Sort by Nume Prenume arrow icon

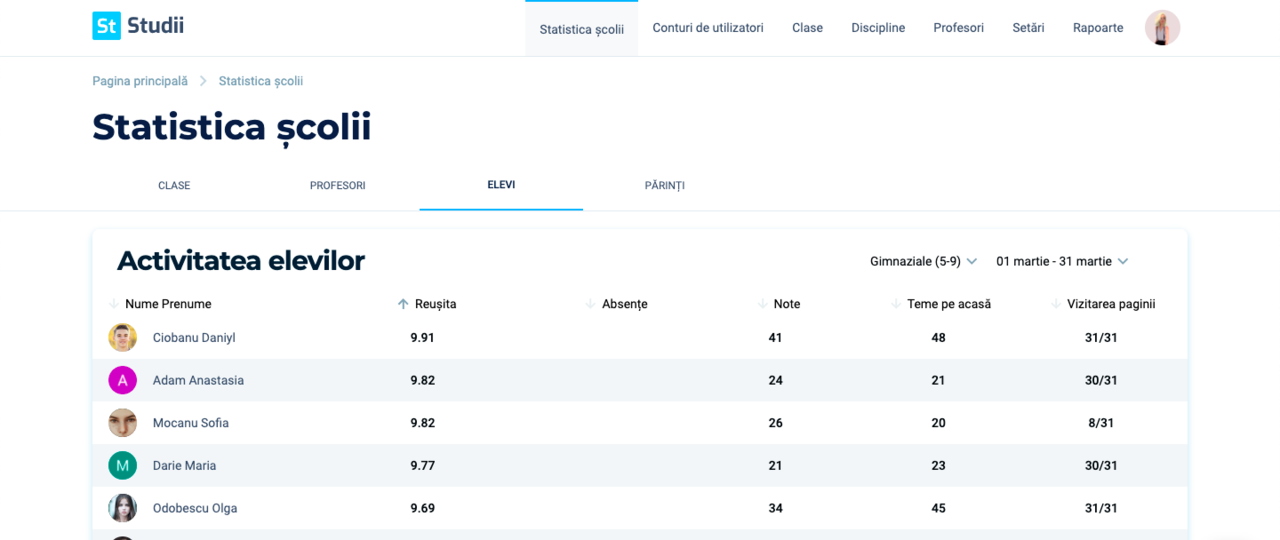coord(114,304)
